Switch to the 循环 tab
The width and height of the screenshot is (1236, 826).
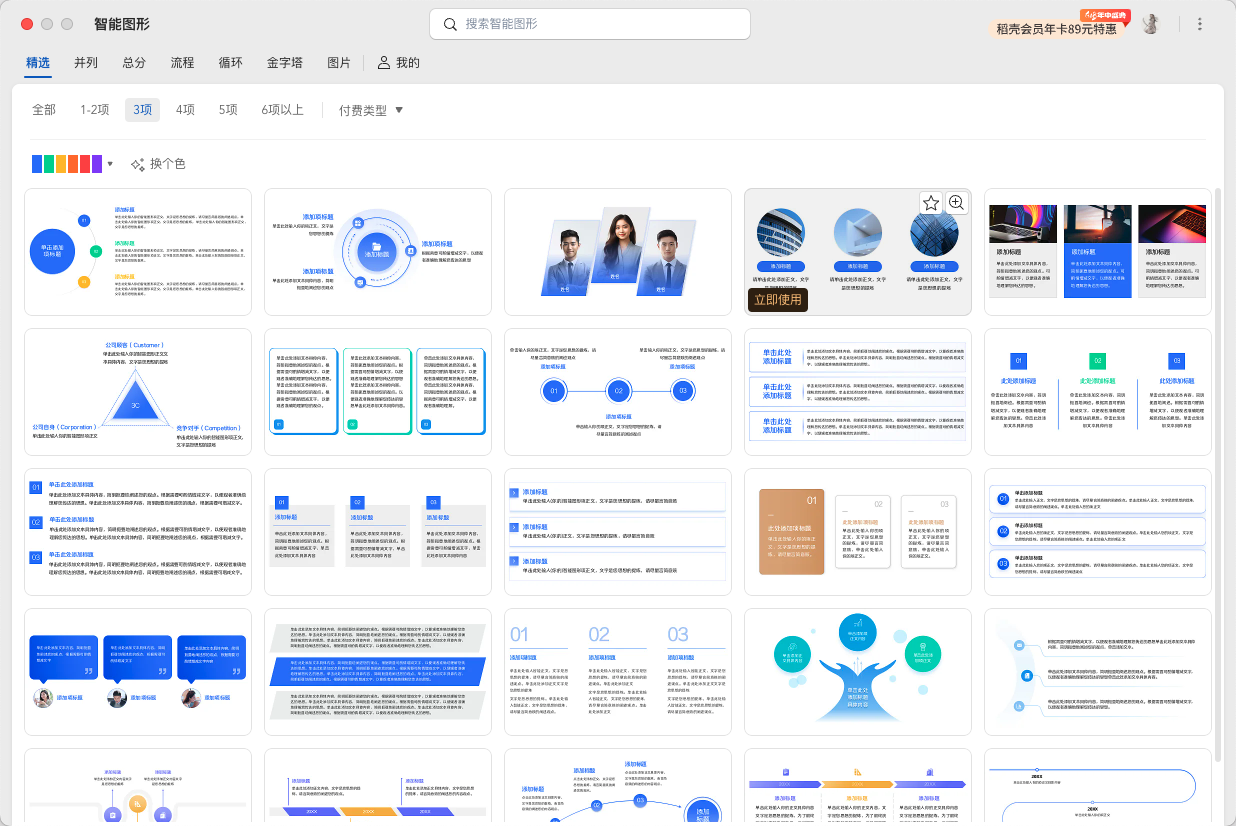point(230,62)
